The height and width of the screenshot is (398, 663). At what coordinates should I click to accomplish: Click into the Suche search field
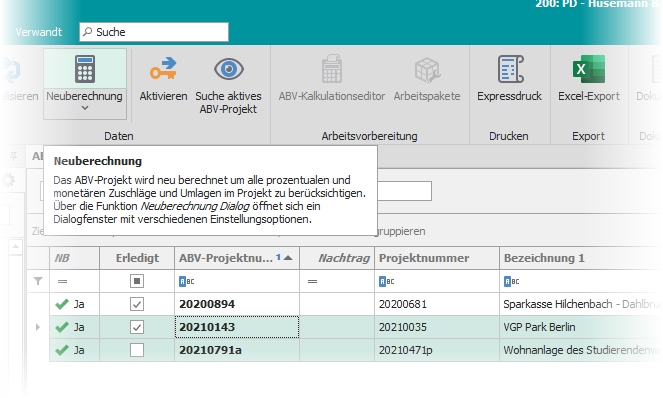(154, 32)
